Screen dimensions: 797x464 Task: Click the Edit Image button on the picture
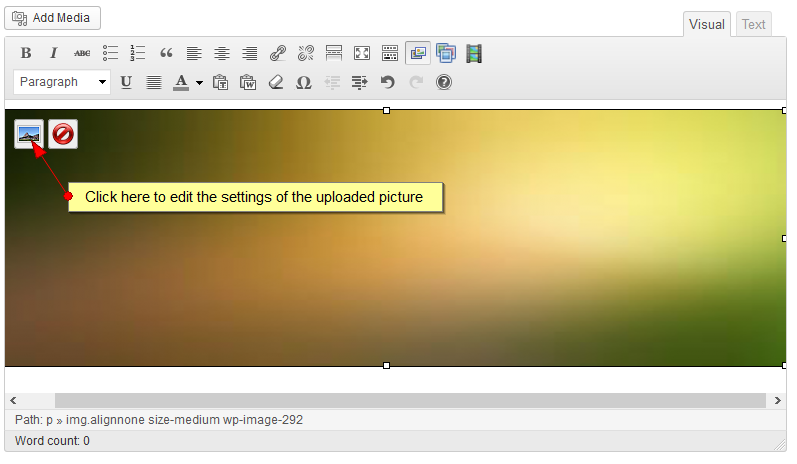29,134
